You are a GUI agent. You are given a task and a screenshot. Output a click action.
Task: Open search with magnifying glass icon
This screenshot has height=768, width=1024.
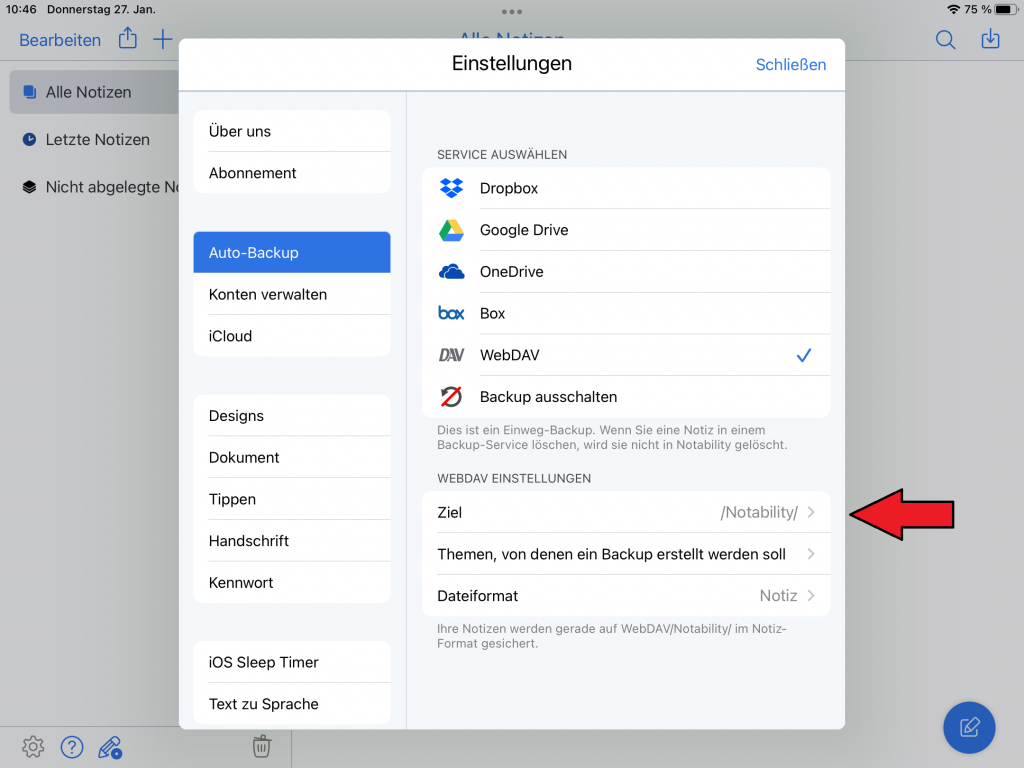pyautogui.click(x=945, y=40)
